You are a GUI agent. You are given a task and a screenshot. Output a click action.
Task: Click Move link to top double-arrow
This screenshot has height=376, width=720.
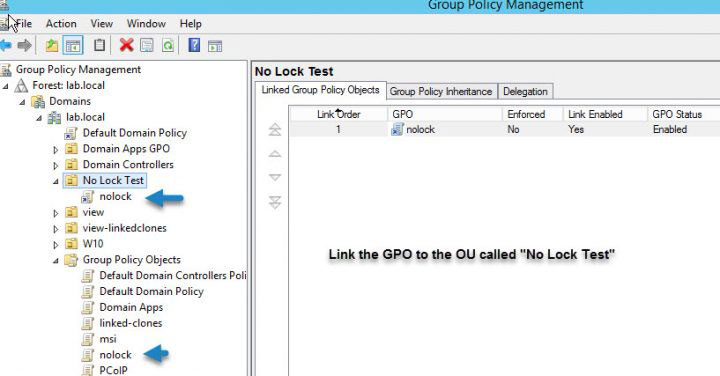(x=275, y=129)
